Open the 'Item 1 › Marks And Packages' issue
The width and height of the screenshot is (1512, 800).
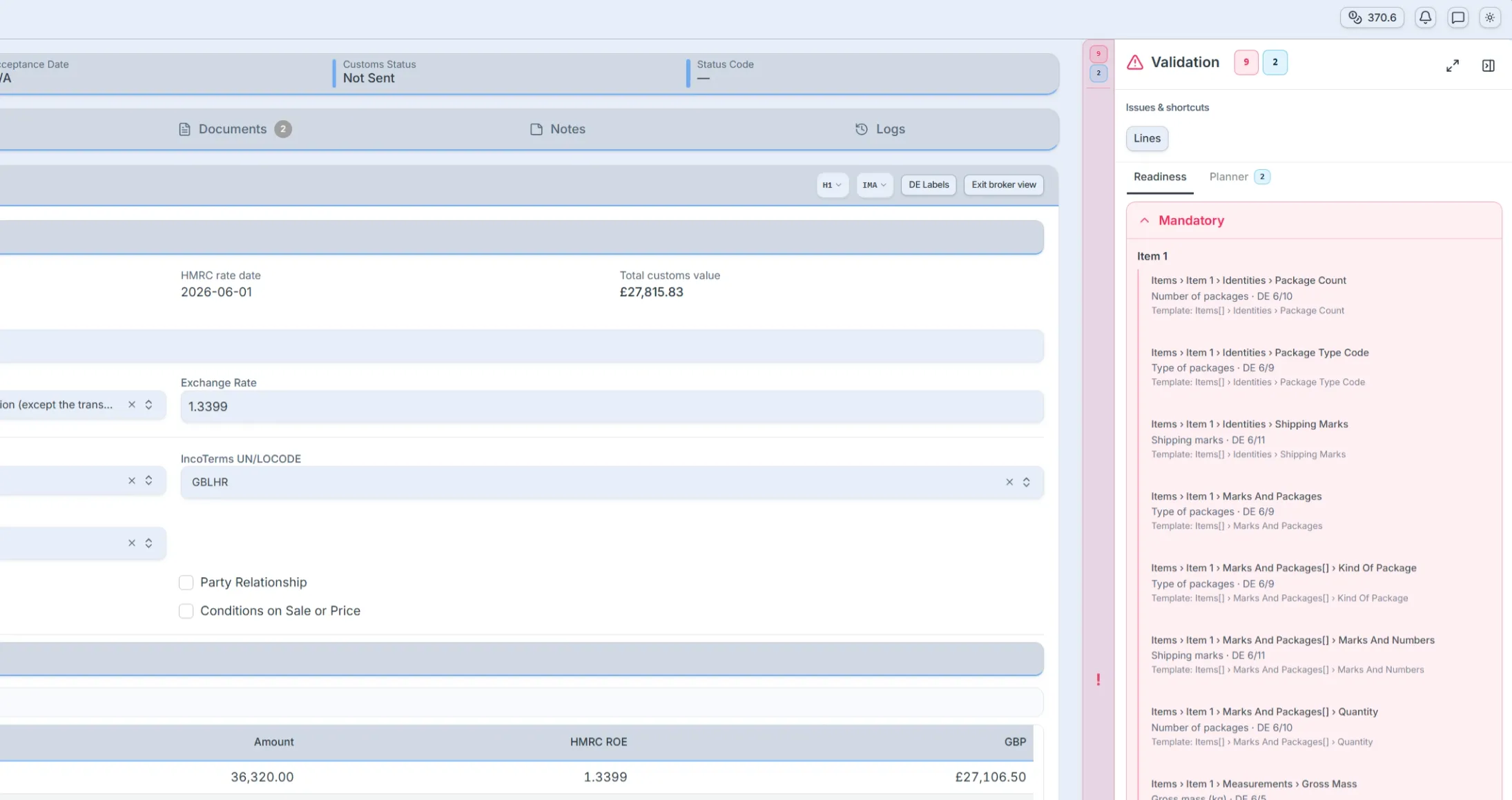point(1237,511)
